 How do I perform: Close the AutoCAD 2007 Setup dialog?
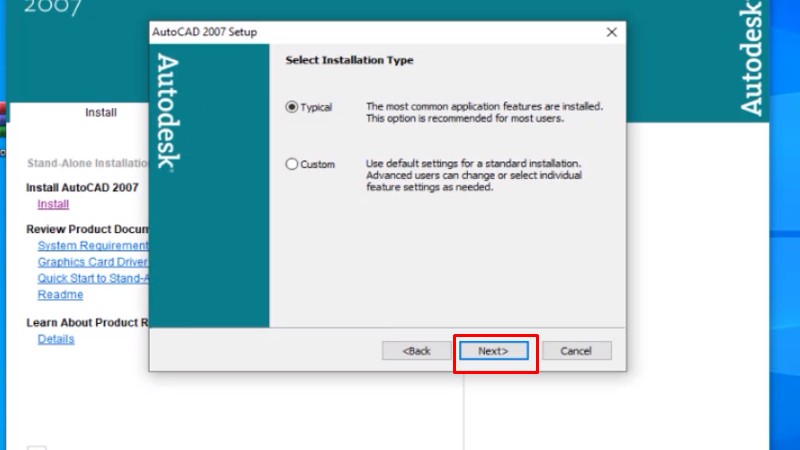click(x=611, y=32)
